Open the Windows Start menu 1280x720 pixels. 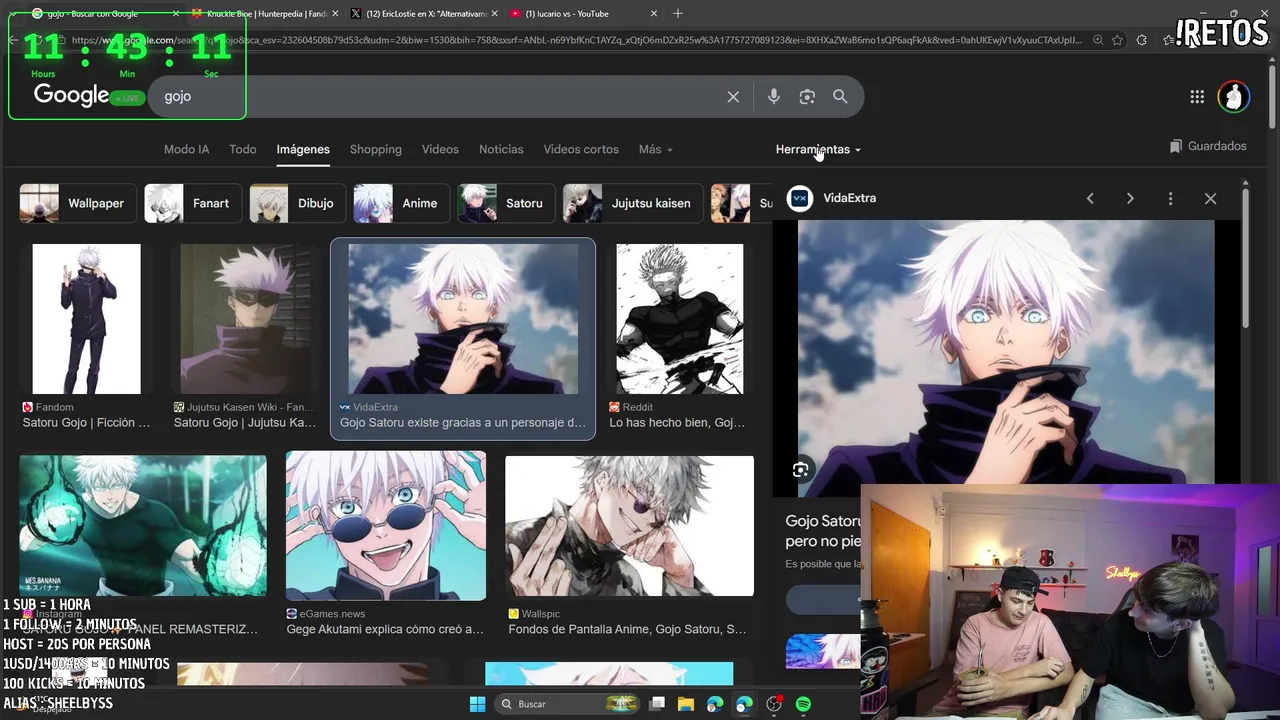click(x=477, y=704)
